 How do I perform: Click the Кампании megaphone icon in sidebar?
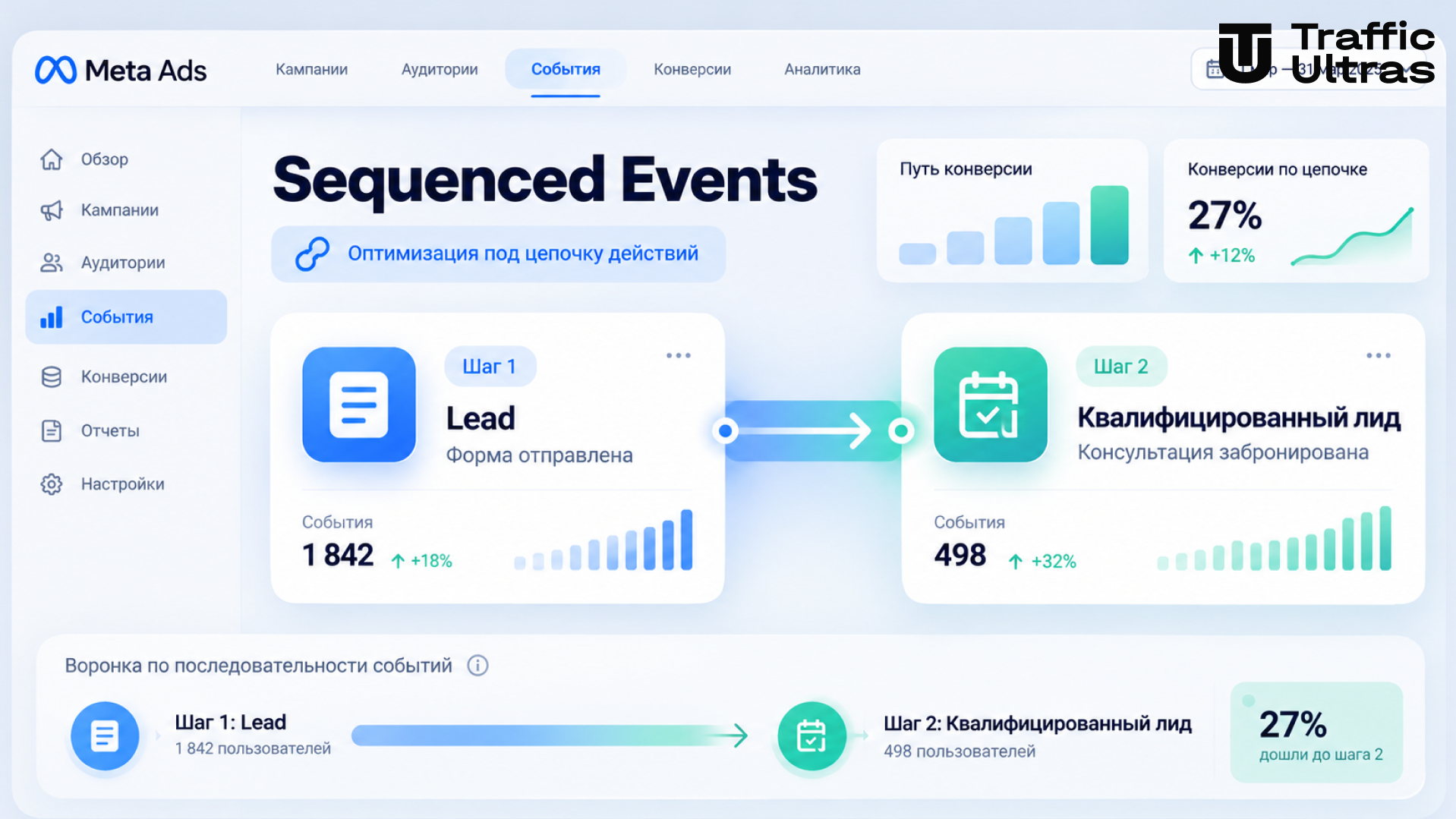pos(51,210)
